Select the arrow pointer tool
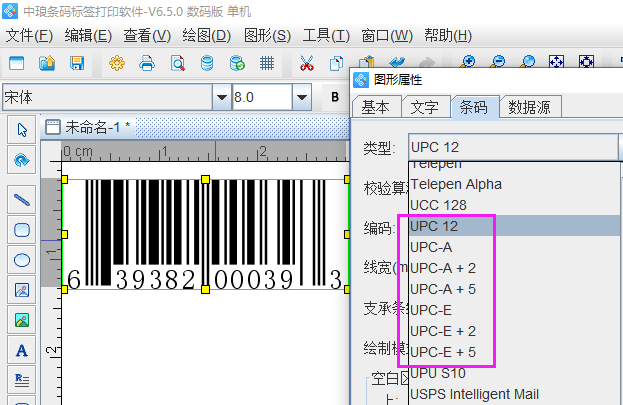The width and height of the screenshot is (623, 405). click(22, 130)
